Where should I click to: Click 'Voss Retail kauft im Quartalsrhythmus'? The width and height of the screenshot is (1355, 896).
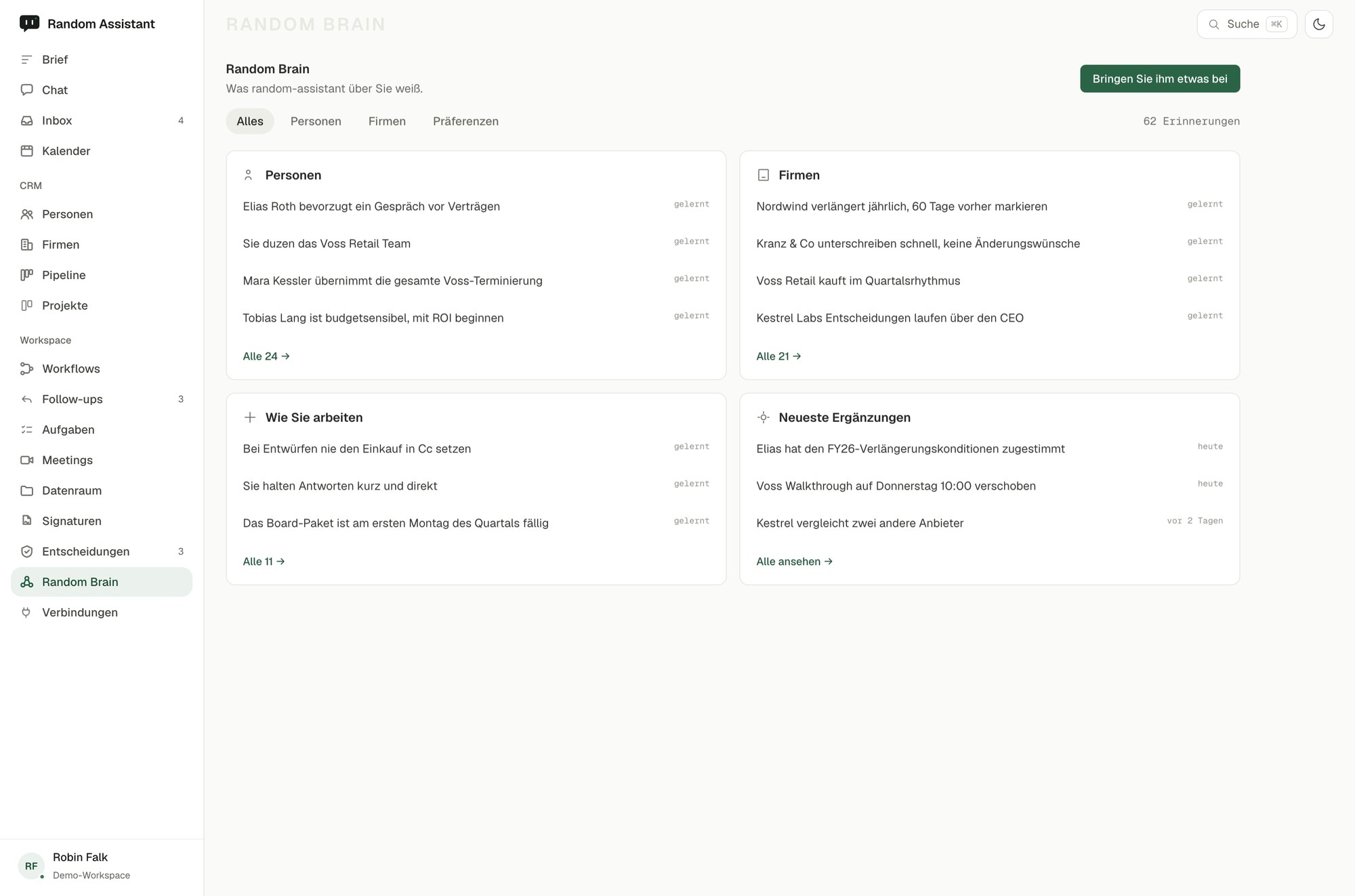point(858,281)
